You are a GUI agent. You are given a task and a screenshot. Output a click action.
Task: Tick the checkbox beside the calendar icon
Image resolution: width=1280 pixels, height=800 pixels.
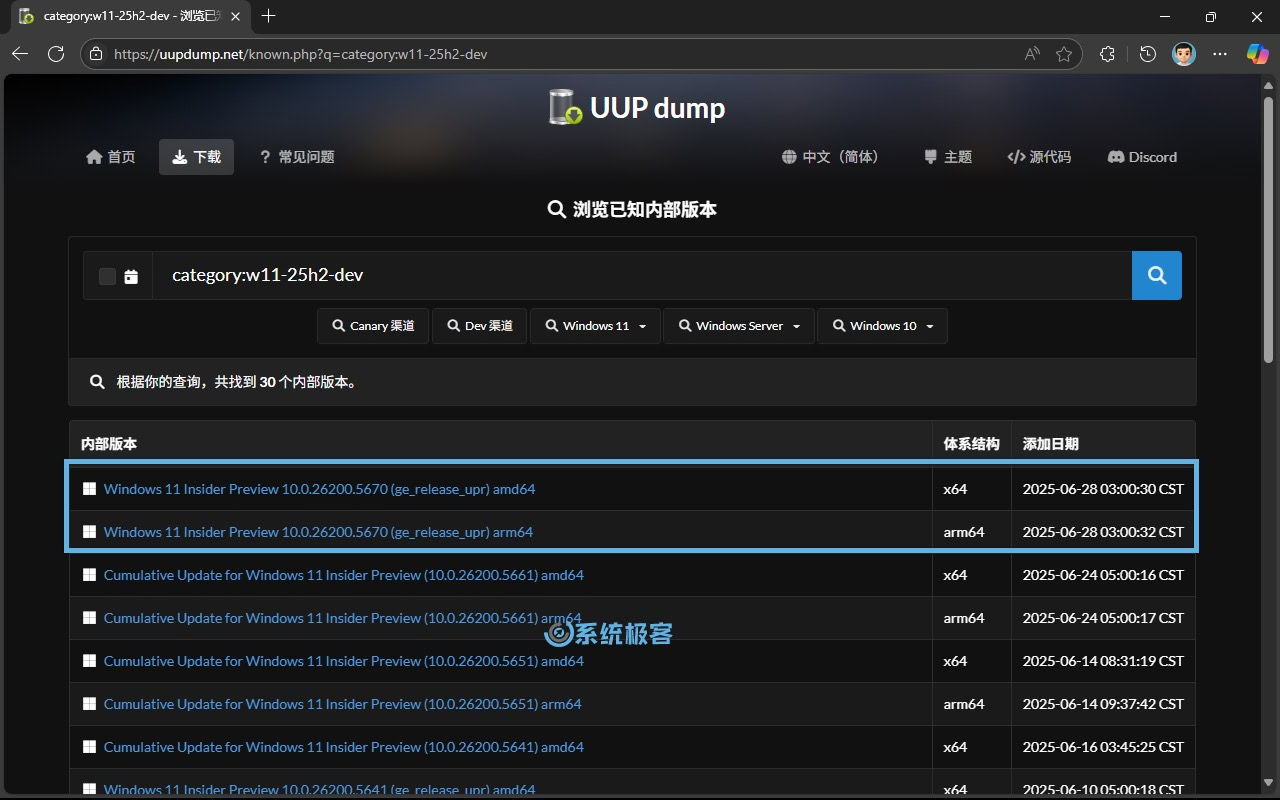(107, 277)
